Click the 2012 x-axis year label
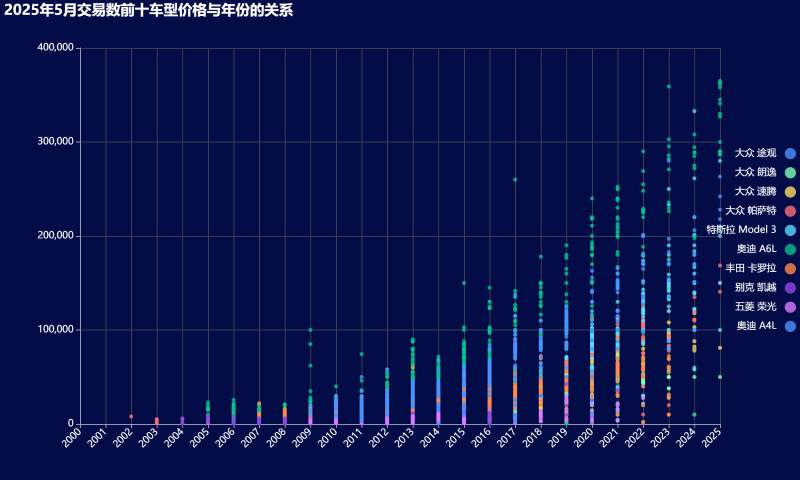This screenshot has height=480, width=800. [379, 437]
